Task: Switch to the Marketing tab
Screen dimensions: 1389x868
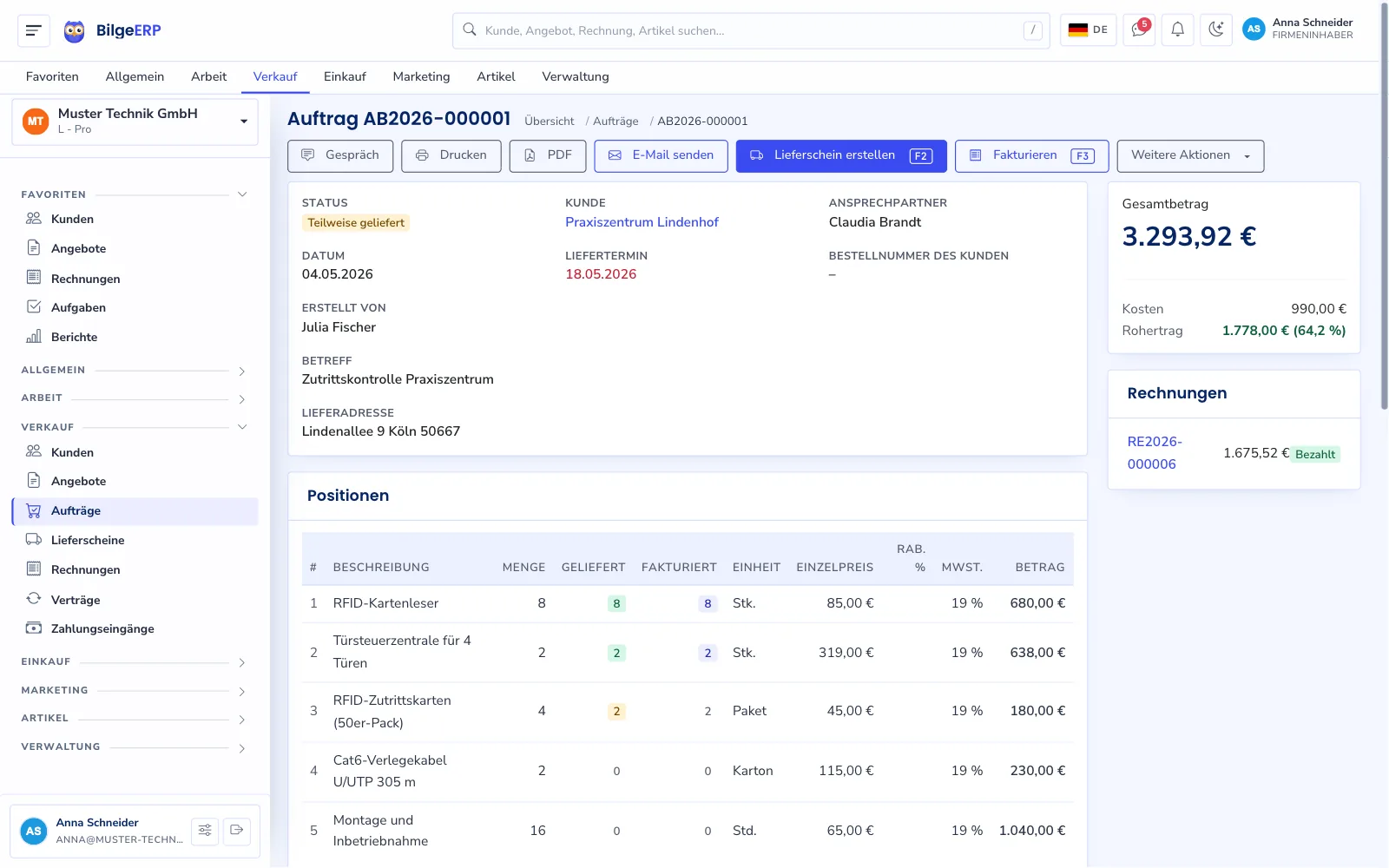Action: (x=421, y=76)
